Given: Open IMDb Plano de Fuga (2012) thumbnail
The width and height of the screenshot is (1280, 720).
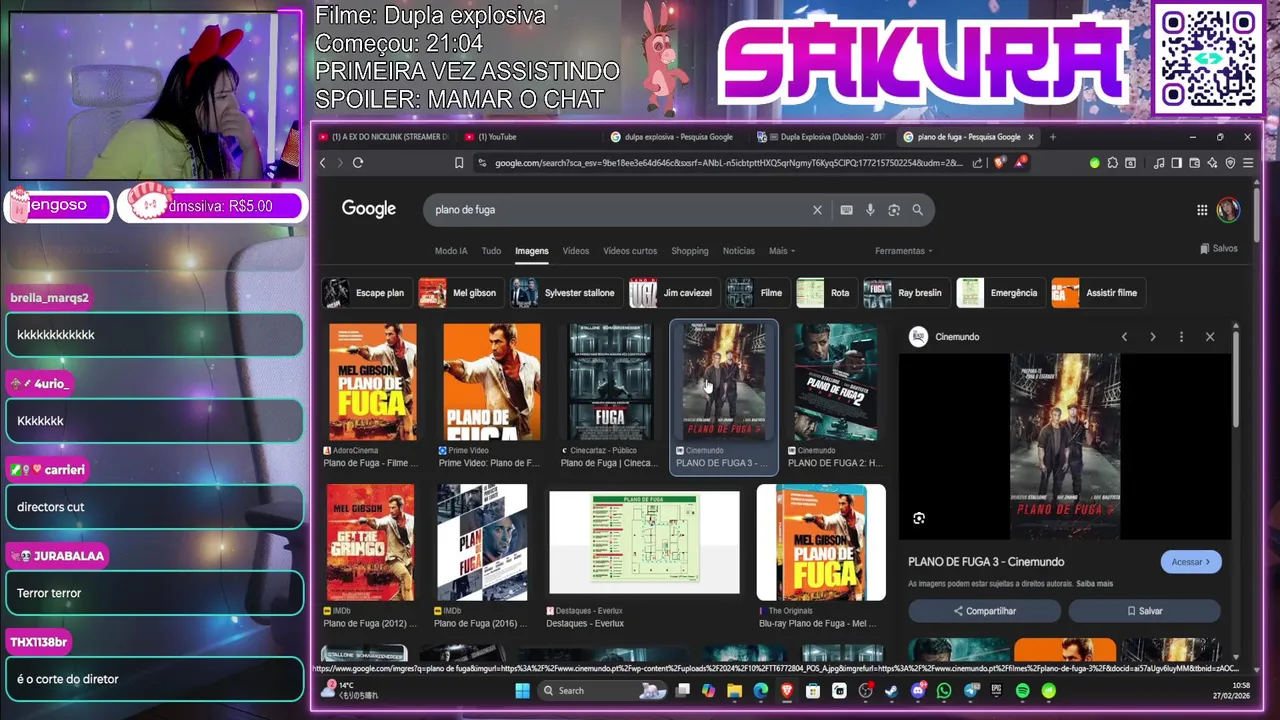Looking at the screenshot, I should click(x=370, y=542).
